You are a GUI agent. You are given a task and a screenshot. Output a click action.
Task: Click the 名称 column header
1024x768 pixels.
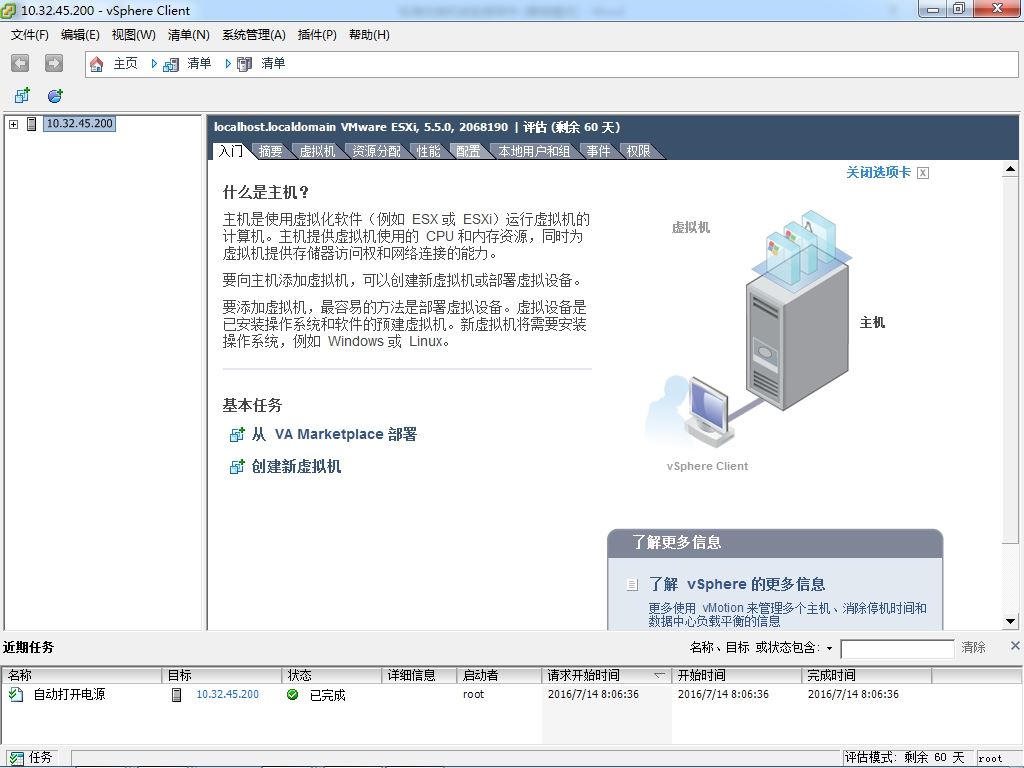(x=82, y=675)
